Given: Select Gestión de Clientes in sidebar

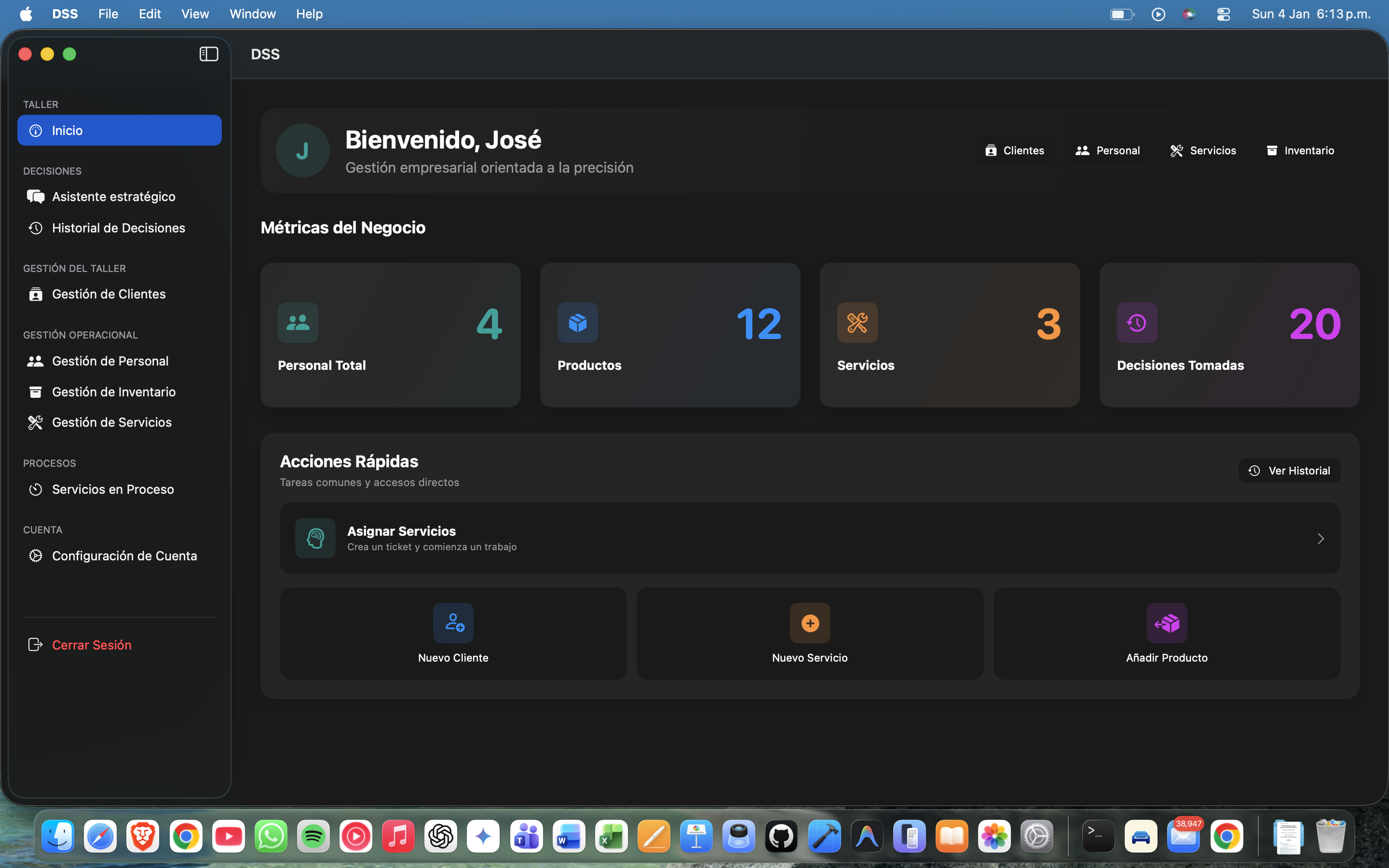Looking at the screenshot, I should pos(109,293).
